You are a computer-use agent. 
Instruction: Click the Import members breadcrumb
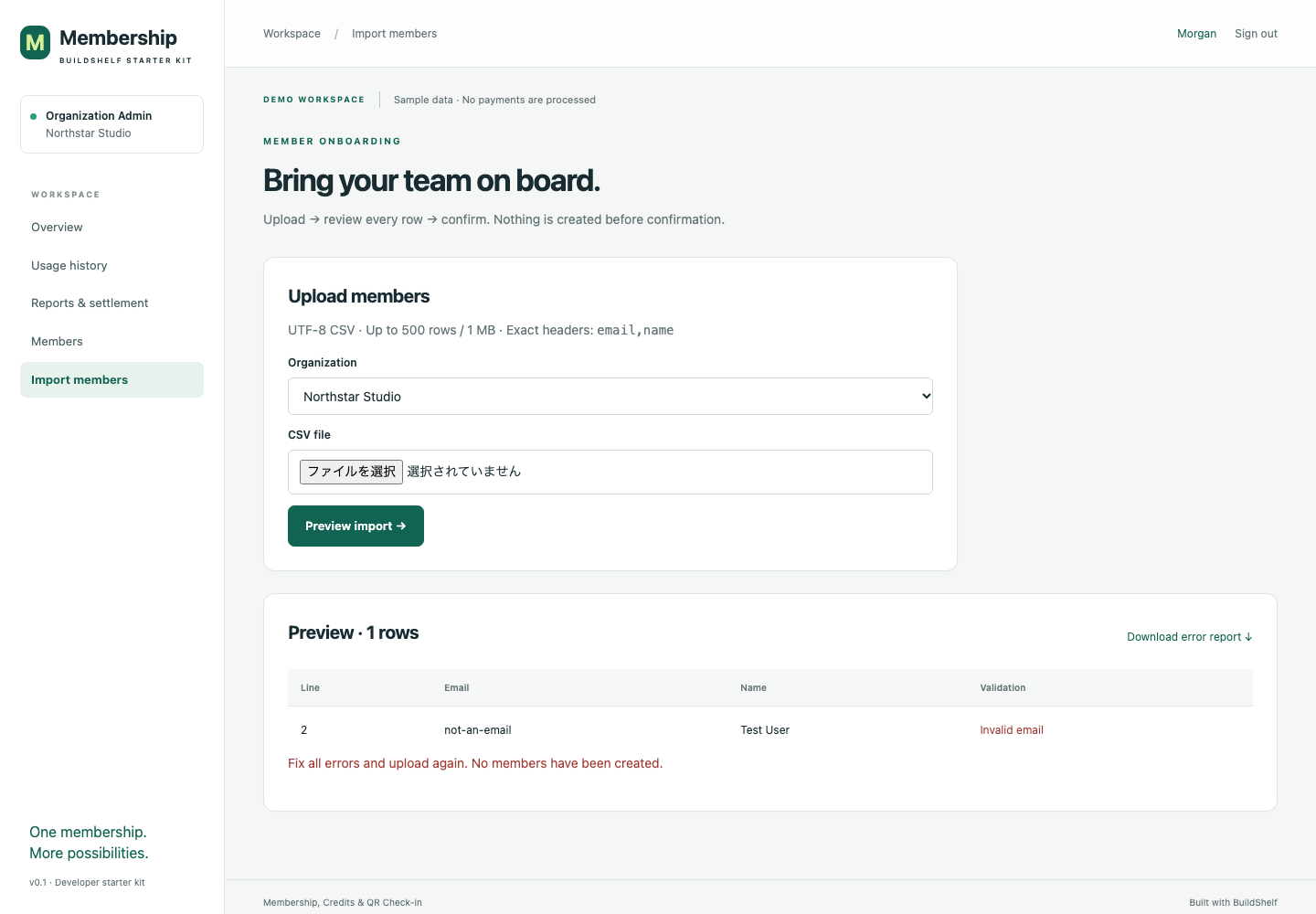click(394, 34)
